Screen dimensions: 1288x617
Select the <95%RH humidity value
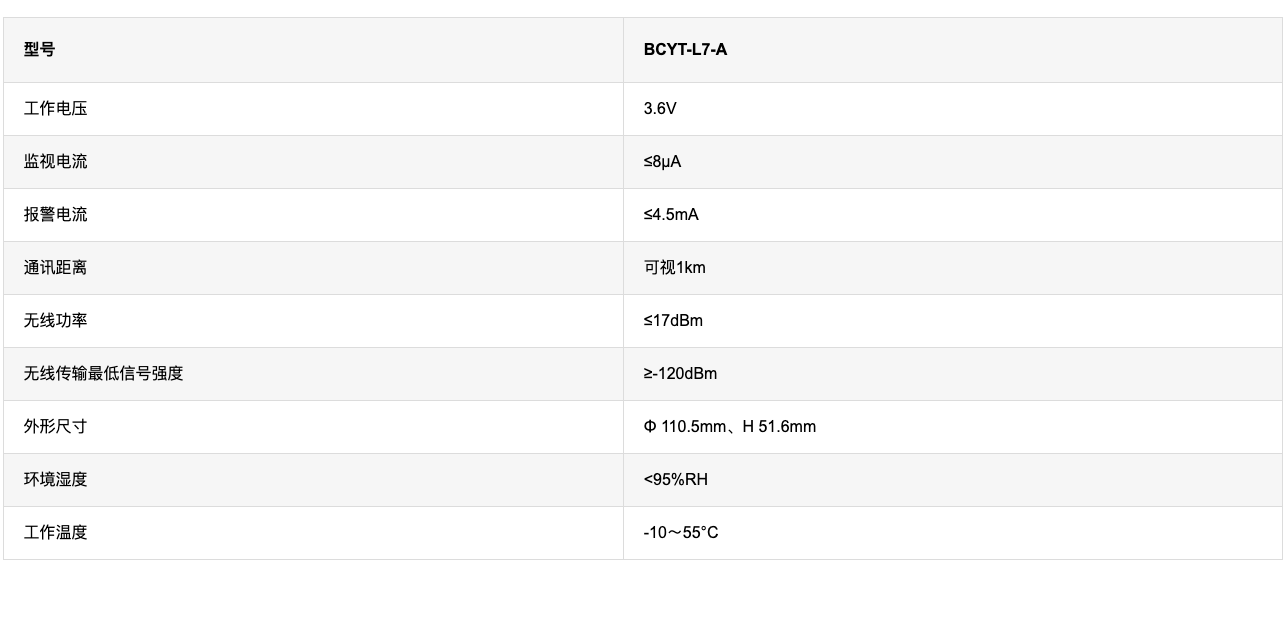(676, 479)
